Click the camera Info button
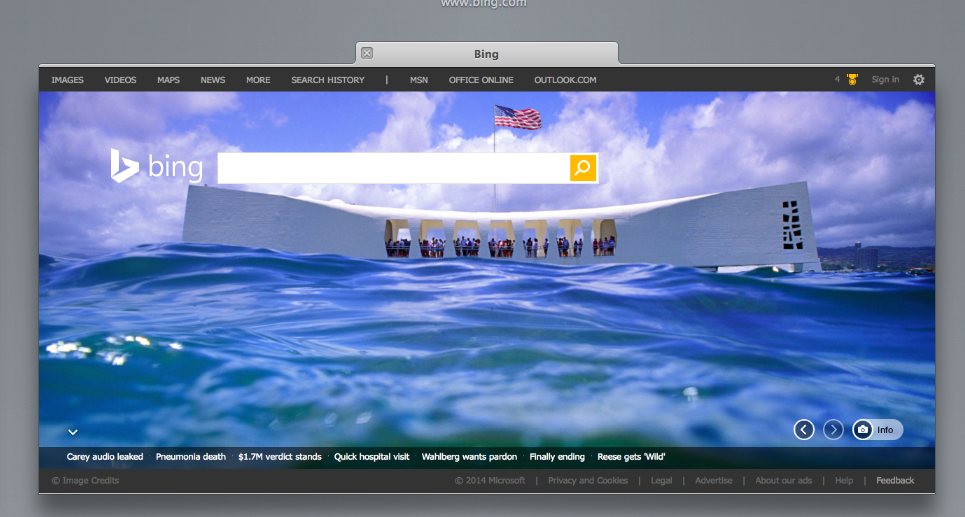The image size is (965, 517). (877, 430)
